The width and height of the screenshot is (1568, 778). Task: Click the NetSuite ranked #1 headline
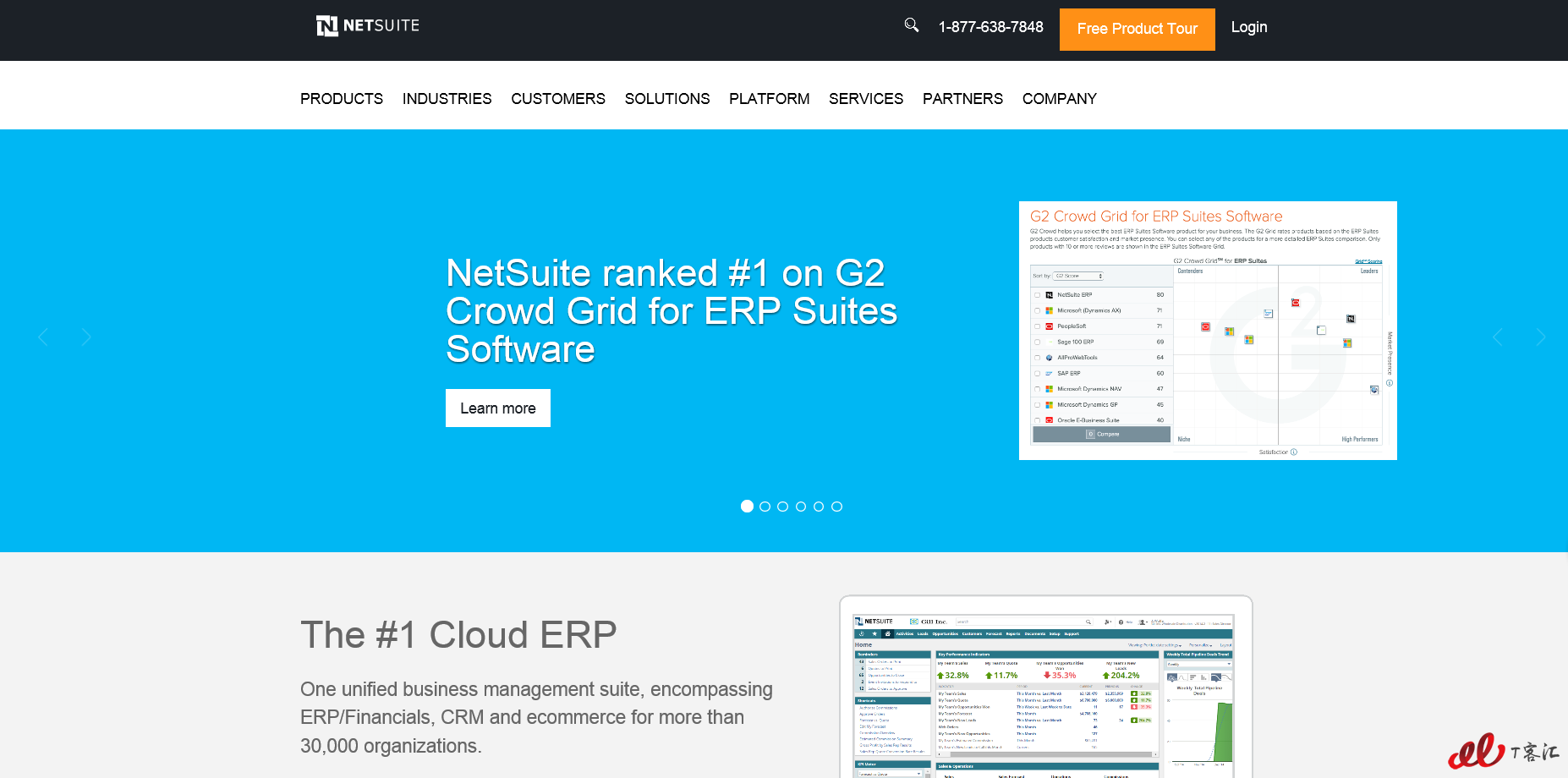pyautogui.click(x=672, y=311)
